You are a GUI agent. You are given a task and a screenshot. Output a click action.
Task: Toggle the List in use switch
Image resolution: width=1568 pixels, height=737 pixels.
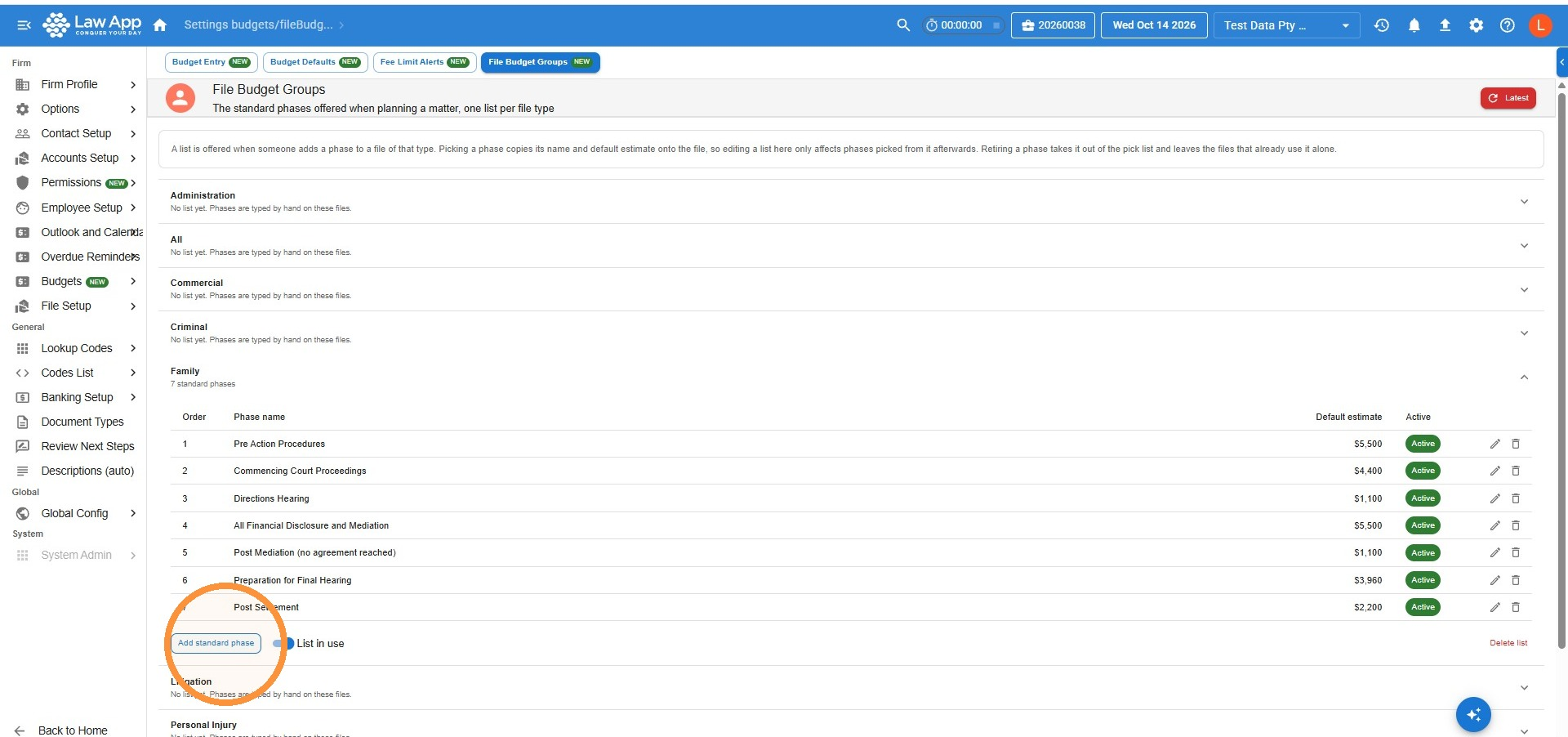pyautogui.click(x=283, y=644)
